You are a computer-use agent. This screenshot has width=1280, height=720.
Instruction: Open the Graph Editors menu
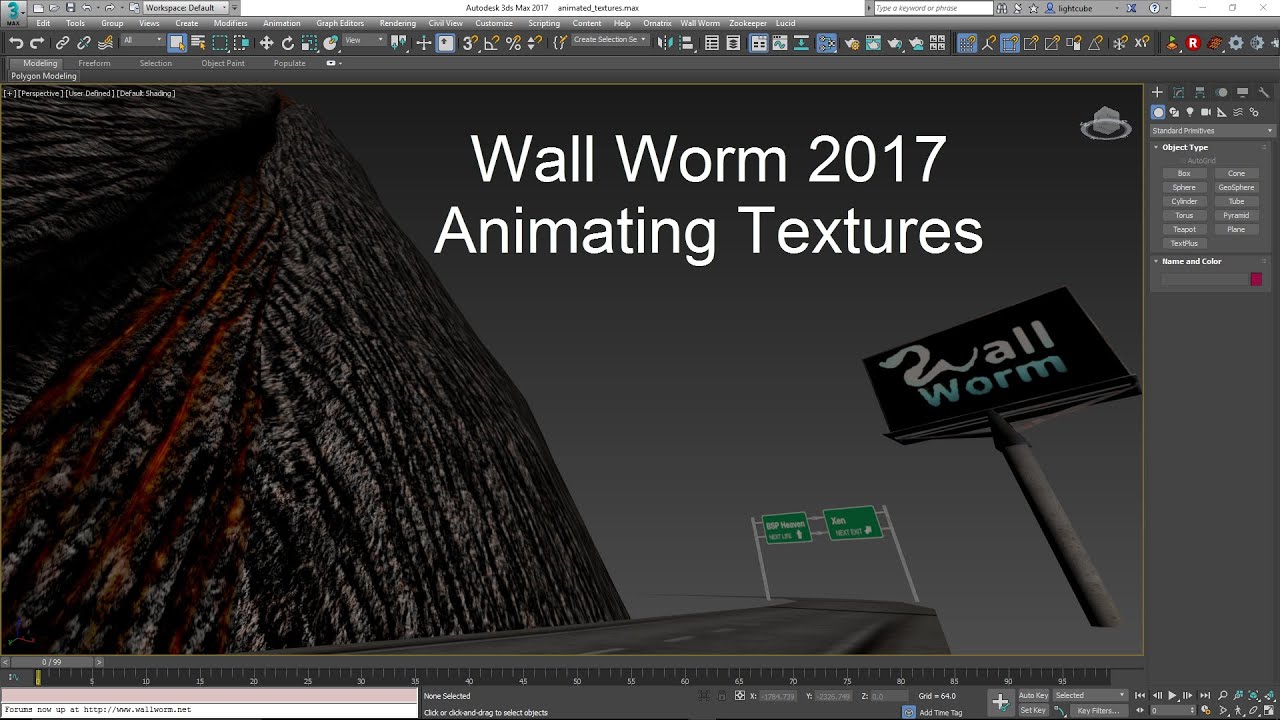point(340,23)
